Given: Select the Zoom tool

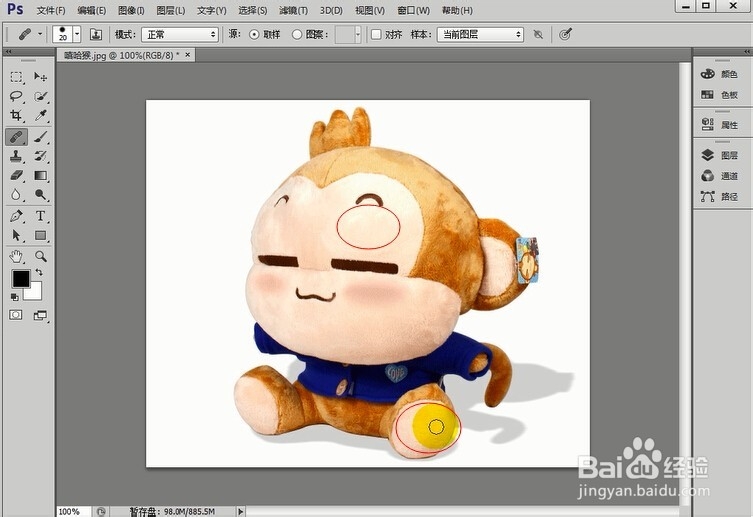Looking at the screenshot, I should pyautogui.click(x=40, y=256).
